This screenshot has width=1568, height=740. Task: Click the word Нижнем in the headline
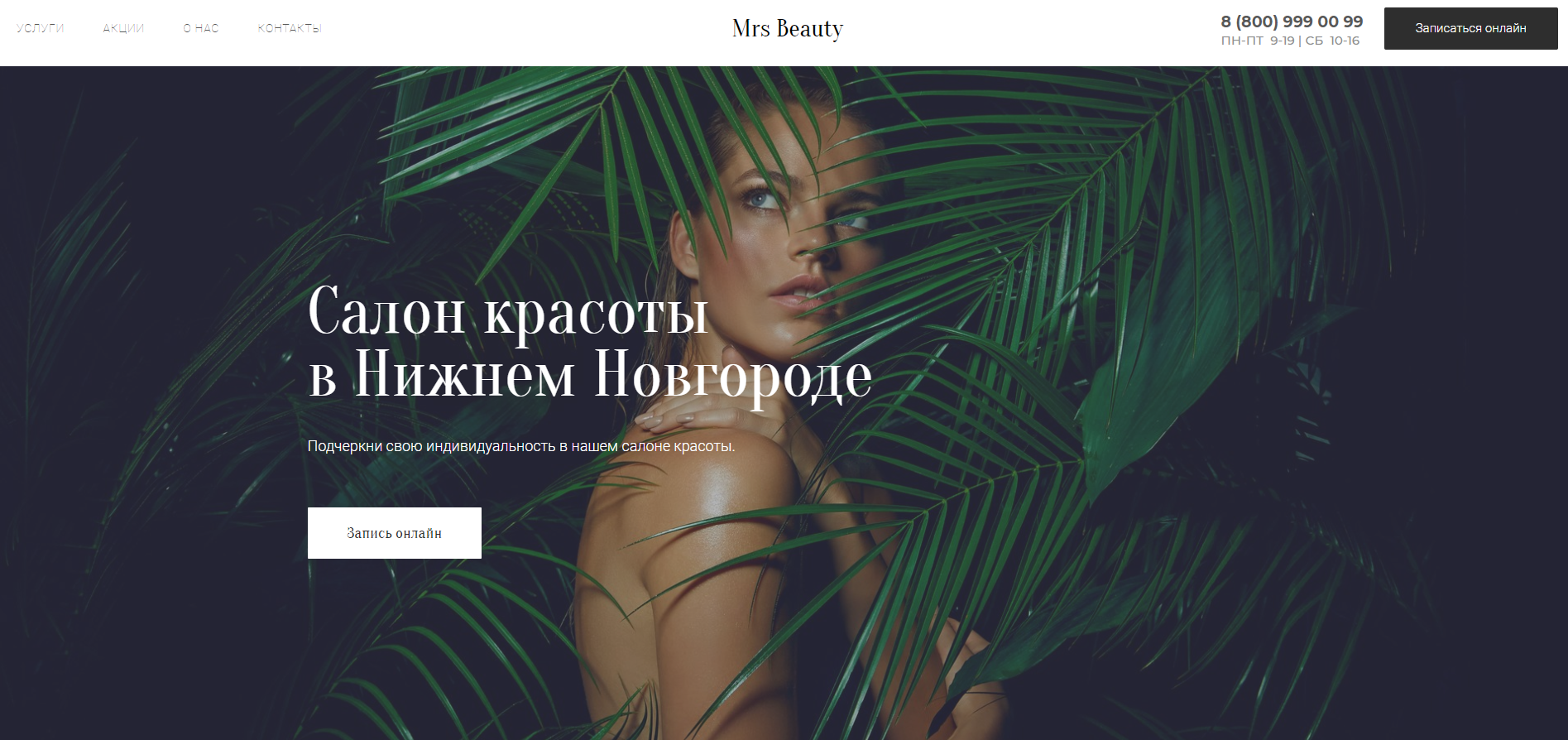coord(464,374)
